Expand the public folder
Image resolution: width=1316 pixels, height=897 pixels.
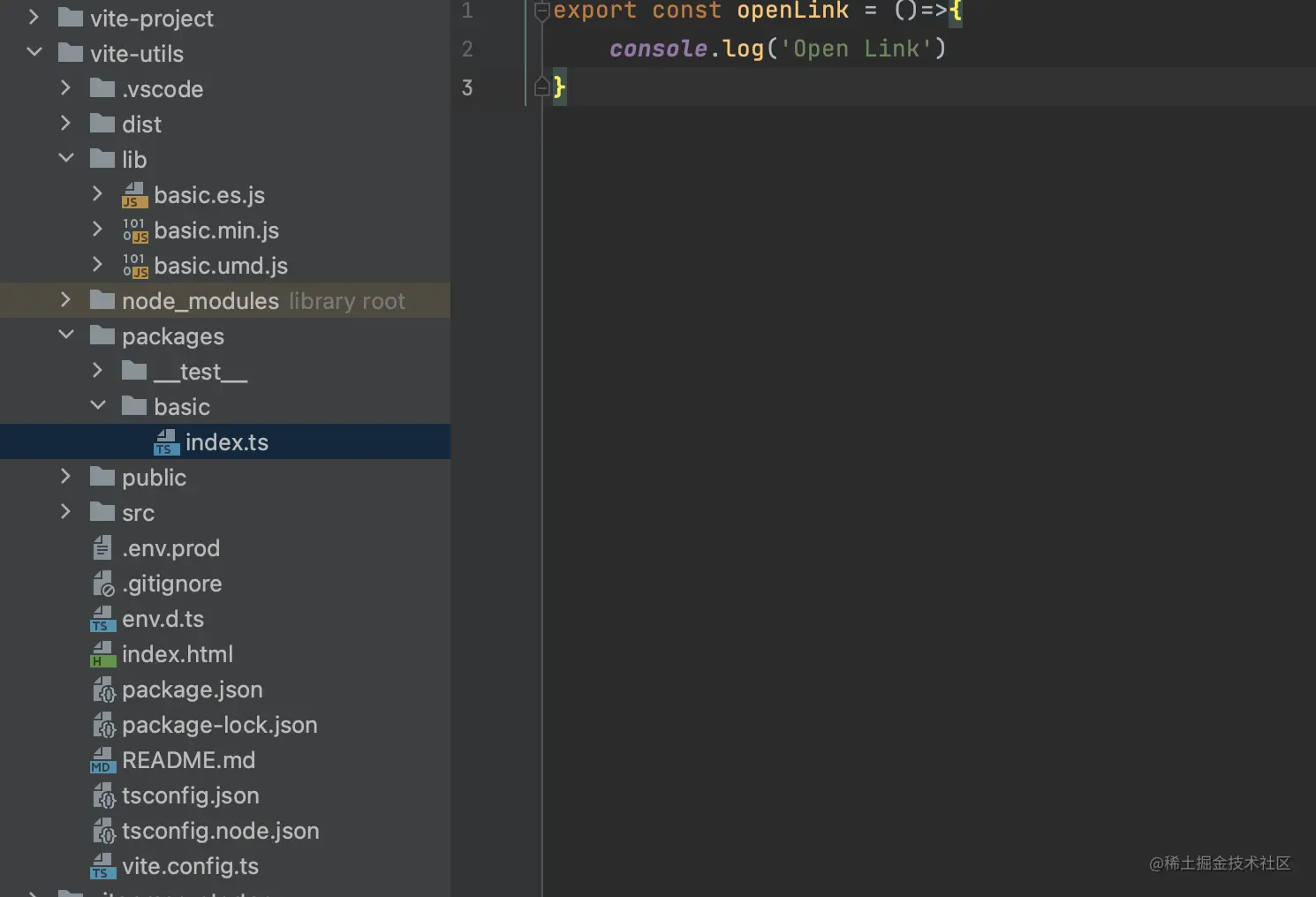(x=65, y=476)
